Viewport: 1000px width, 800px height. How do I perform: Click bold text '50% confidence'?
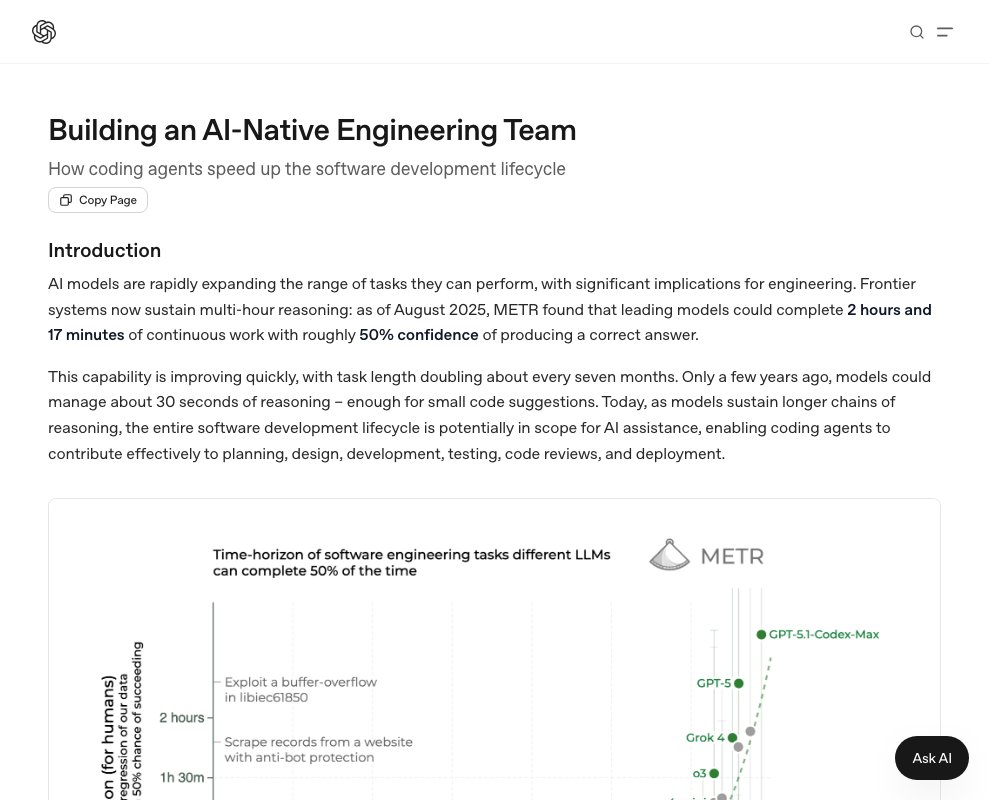pos(418,335)
